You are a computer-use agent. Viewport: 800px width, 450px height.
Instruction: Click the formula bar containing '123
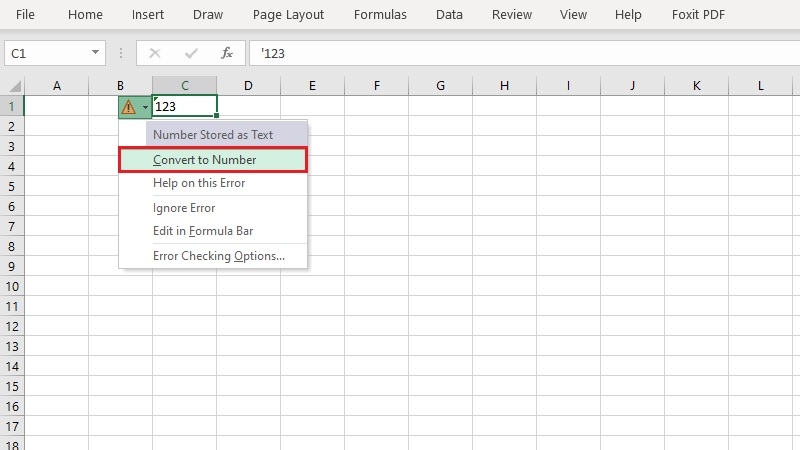point(524,53)
